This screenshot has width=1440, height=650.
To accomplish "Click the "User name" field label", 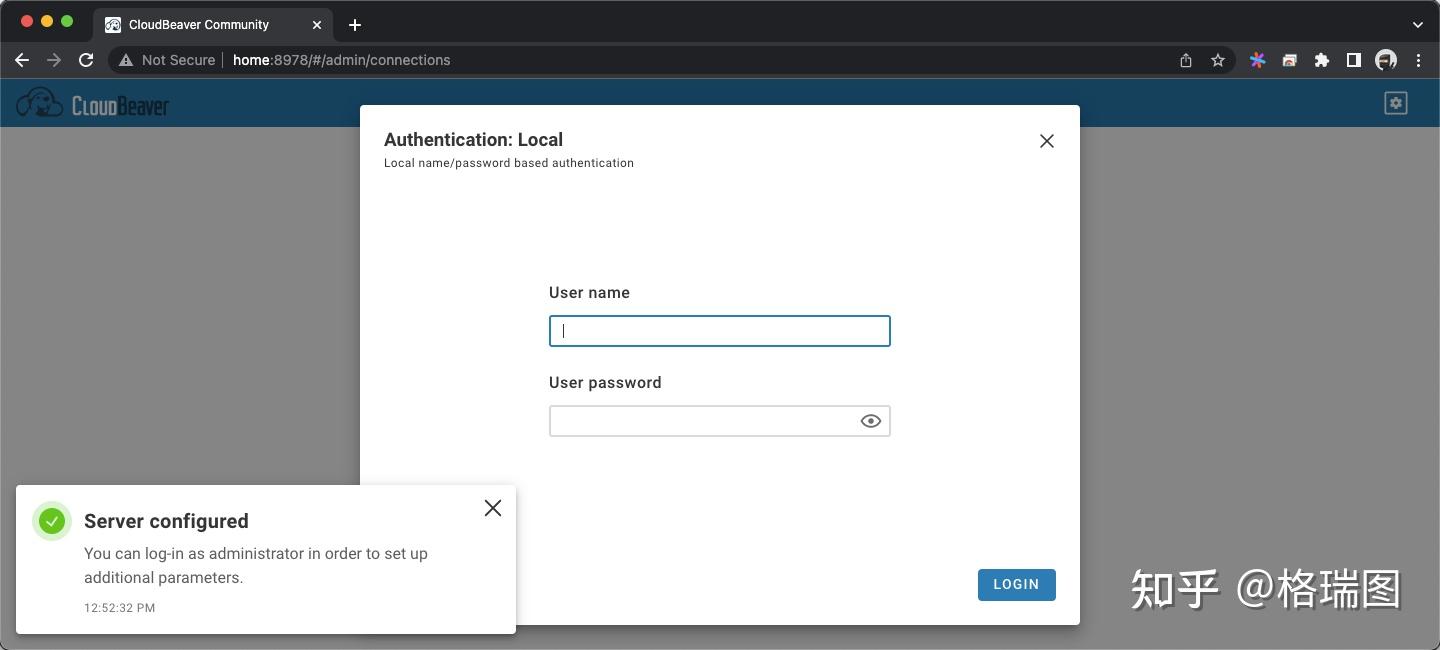I will tap(589, 293).
